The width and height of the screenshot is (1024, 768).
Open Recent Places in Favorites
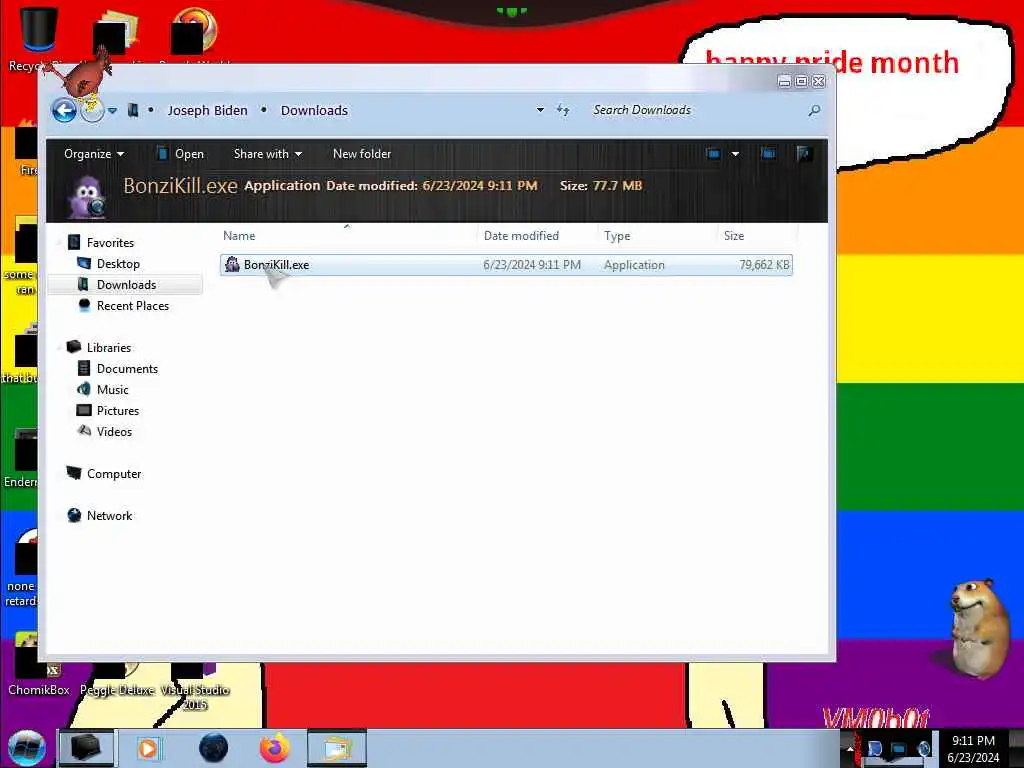[133, 306]
